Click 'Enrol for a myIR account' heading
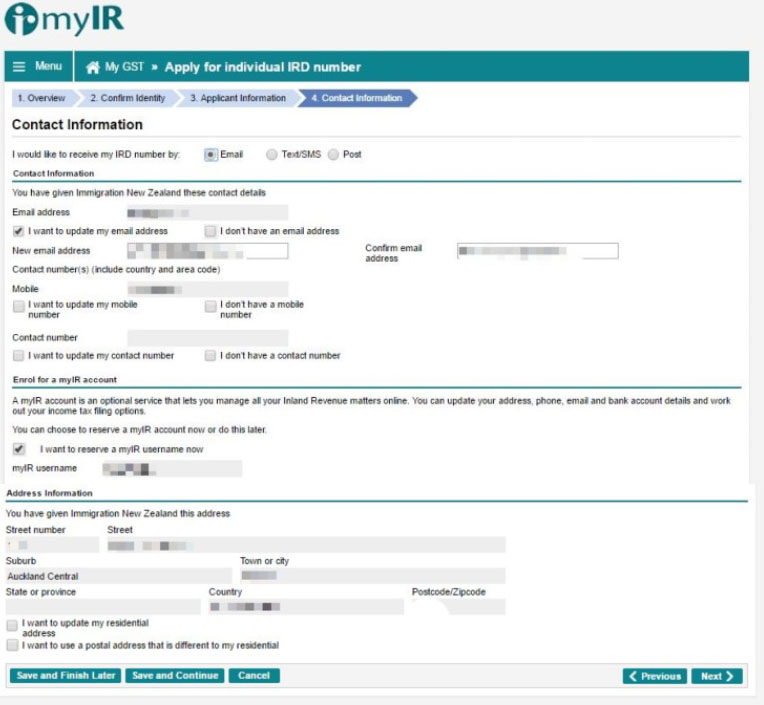 (x=65, y=380)
